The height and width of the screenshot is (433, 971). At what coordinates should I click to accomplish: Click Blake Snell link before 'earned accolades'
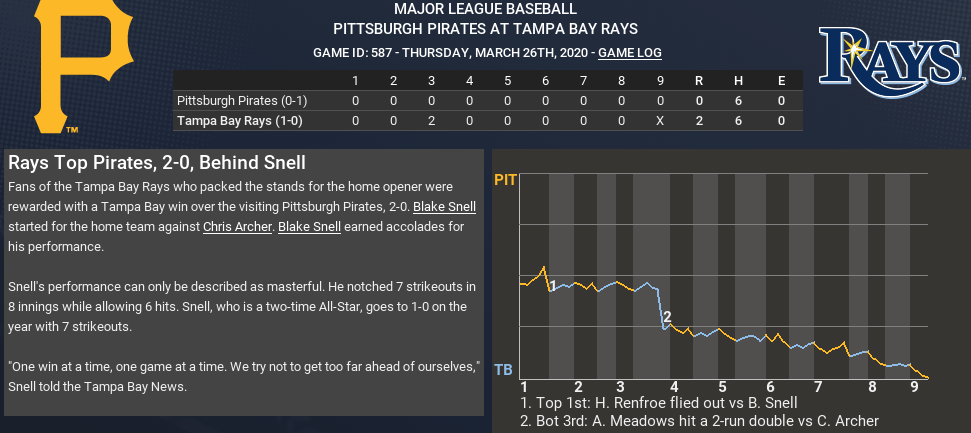tap(309, 227)
